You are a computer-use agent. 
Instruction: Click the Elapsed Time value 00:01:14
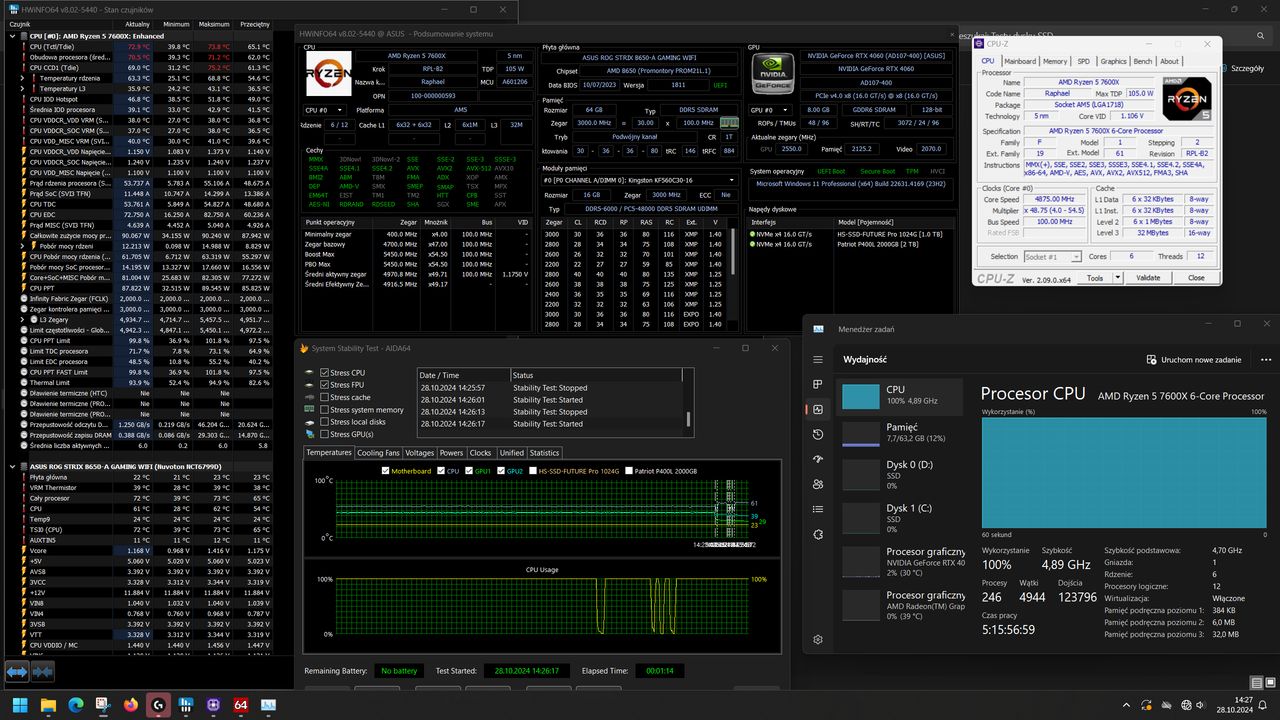click(659, 671)
